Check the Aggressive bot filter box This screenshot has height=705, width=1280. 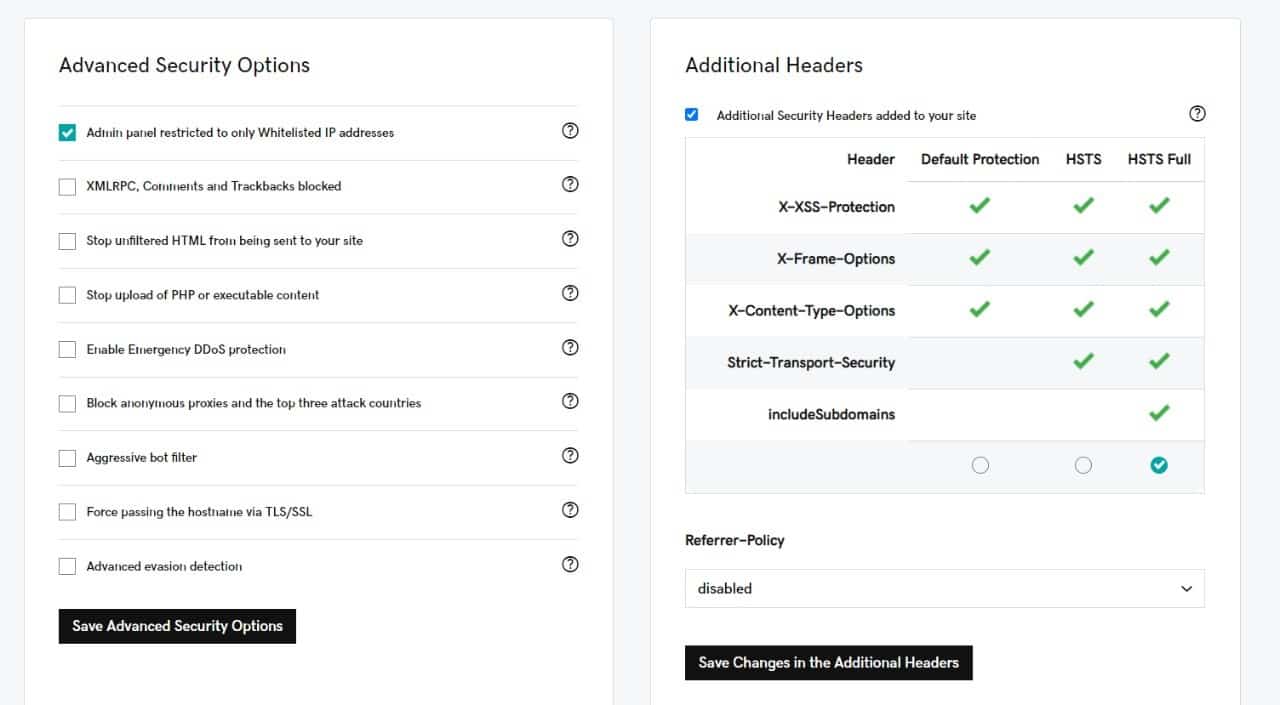pyautogui.click(x=67, y=458)
